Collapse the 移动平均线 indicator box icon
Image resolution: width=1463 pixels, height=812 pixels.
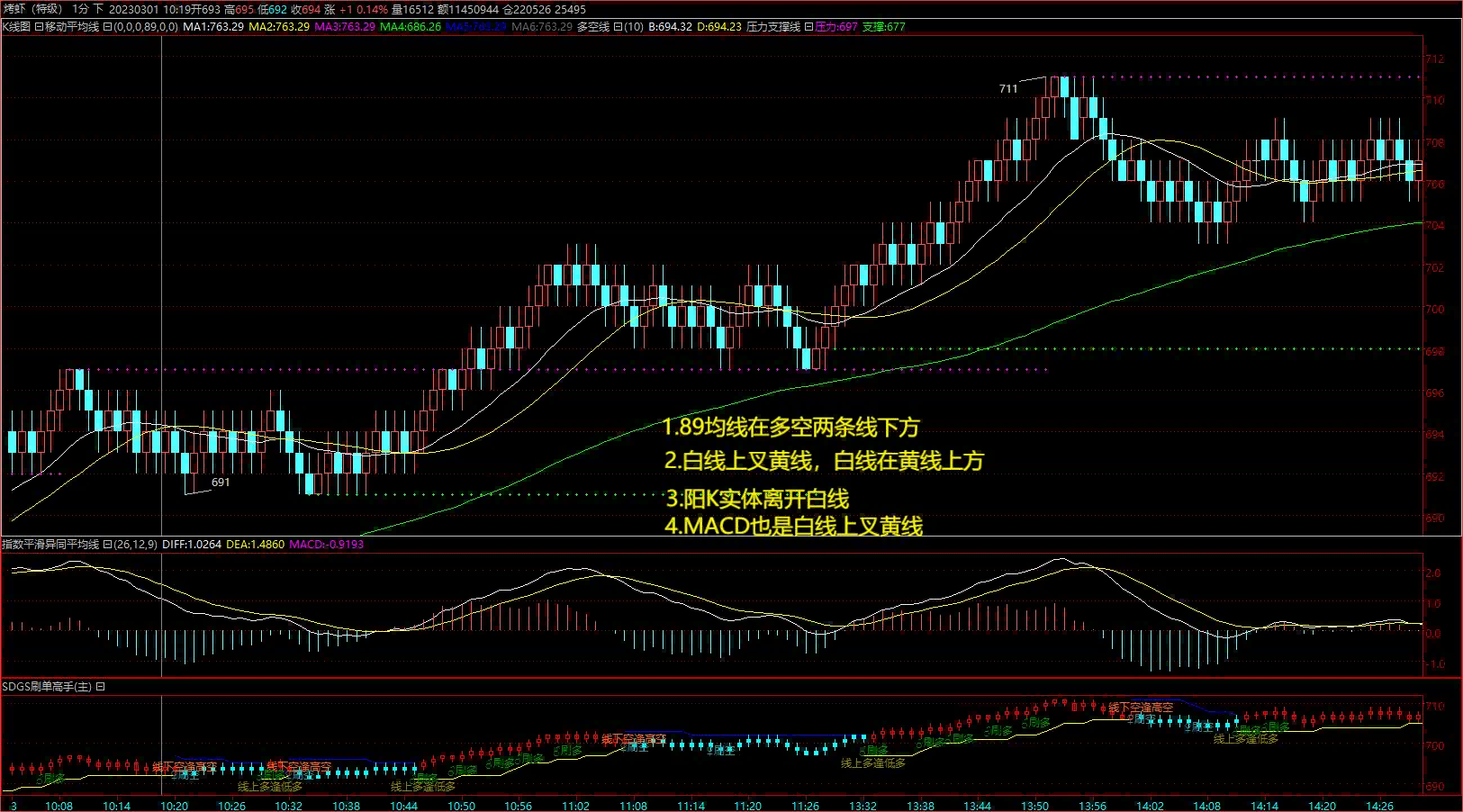click(x=39, y=27)
